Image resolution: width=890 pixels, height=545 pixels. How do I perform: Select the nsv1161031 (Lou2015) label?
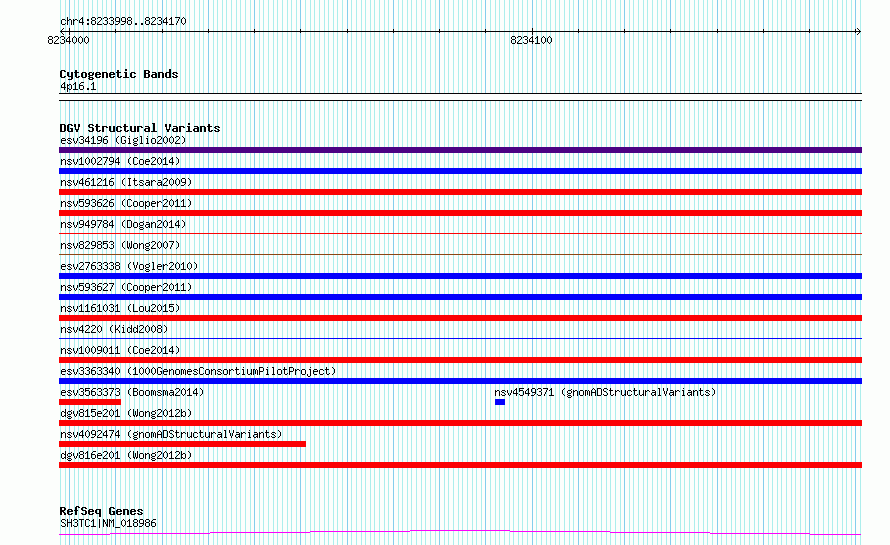point(120,308)
